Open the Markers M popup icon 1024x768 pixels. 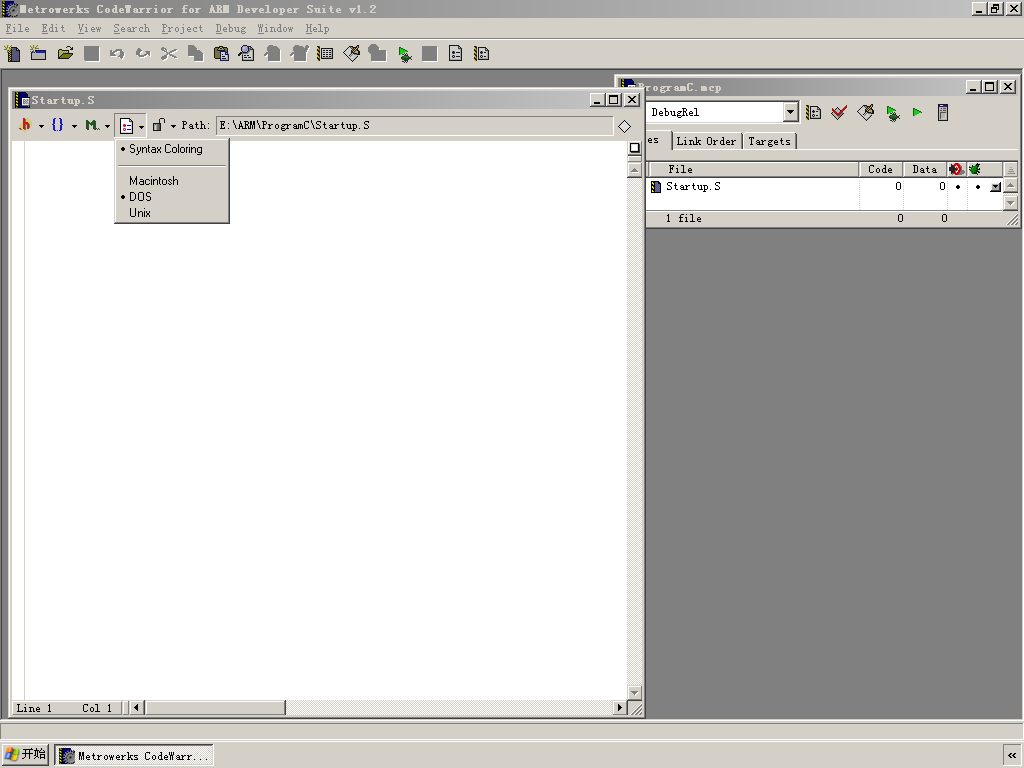click(x=92, y=125)
